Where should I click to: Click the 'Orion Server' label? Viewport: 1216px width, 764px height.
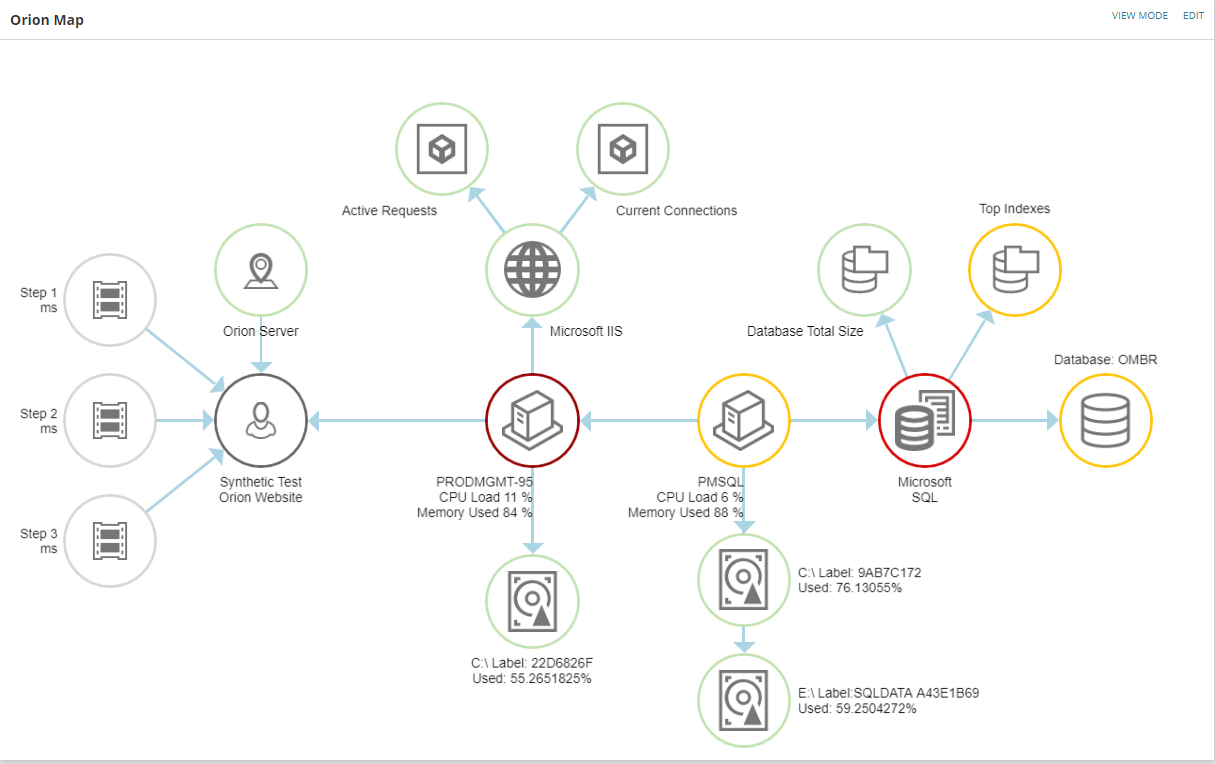[x=261, y=331]
